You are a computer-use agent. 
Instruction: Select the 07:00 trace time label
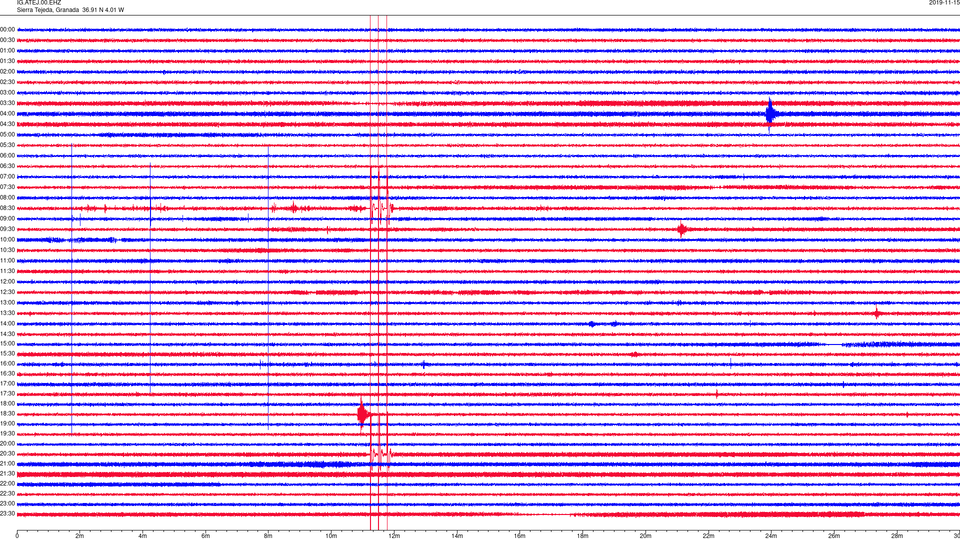pyautogui.click(x=8, y=177)
